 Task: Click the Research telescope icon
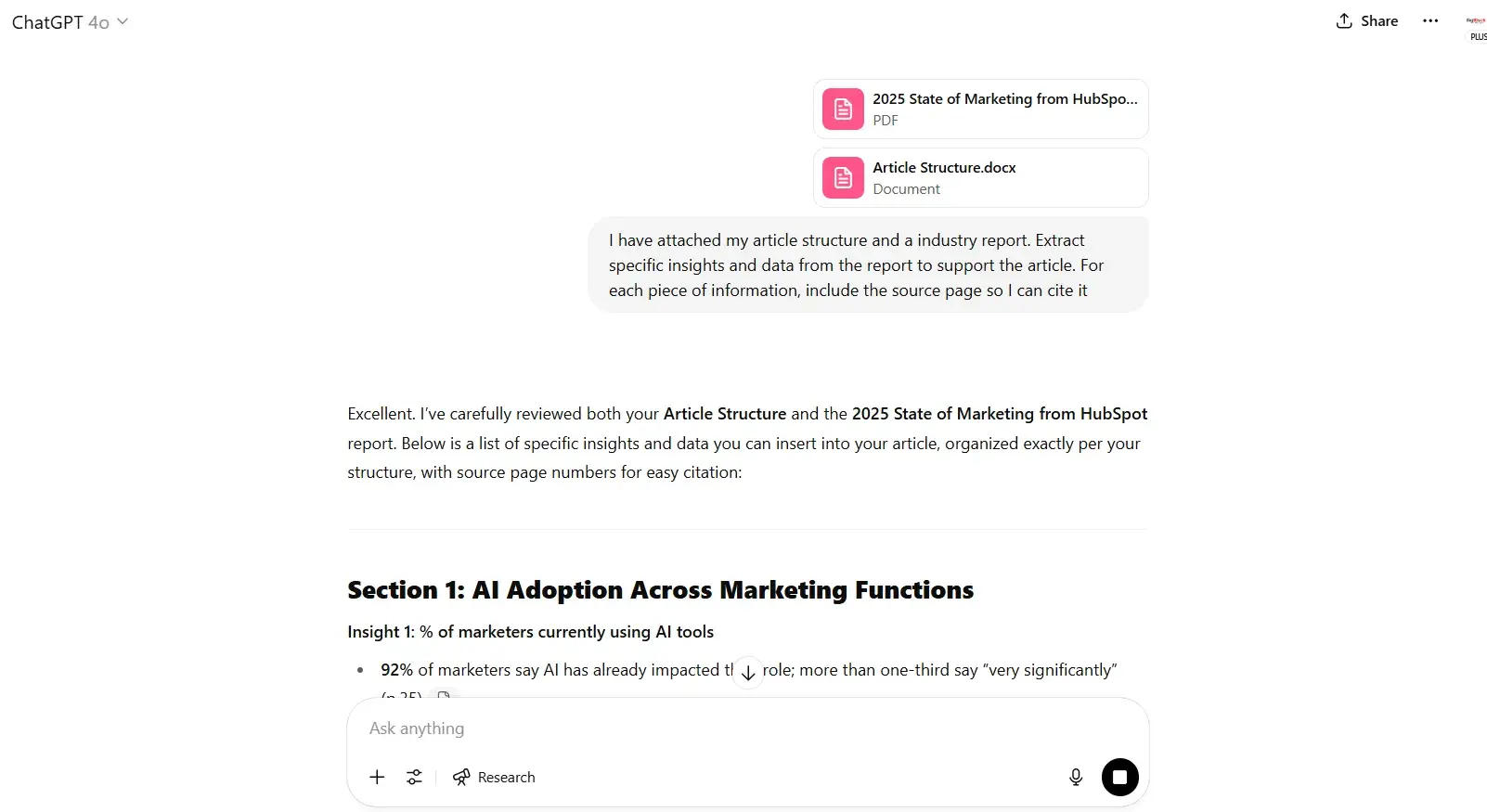(x=461, y=777)
